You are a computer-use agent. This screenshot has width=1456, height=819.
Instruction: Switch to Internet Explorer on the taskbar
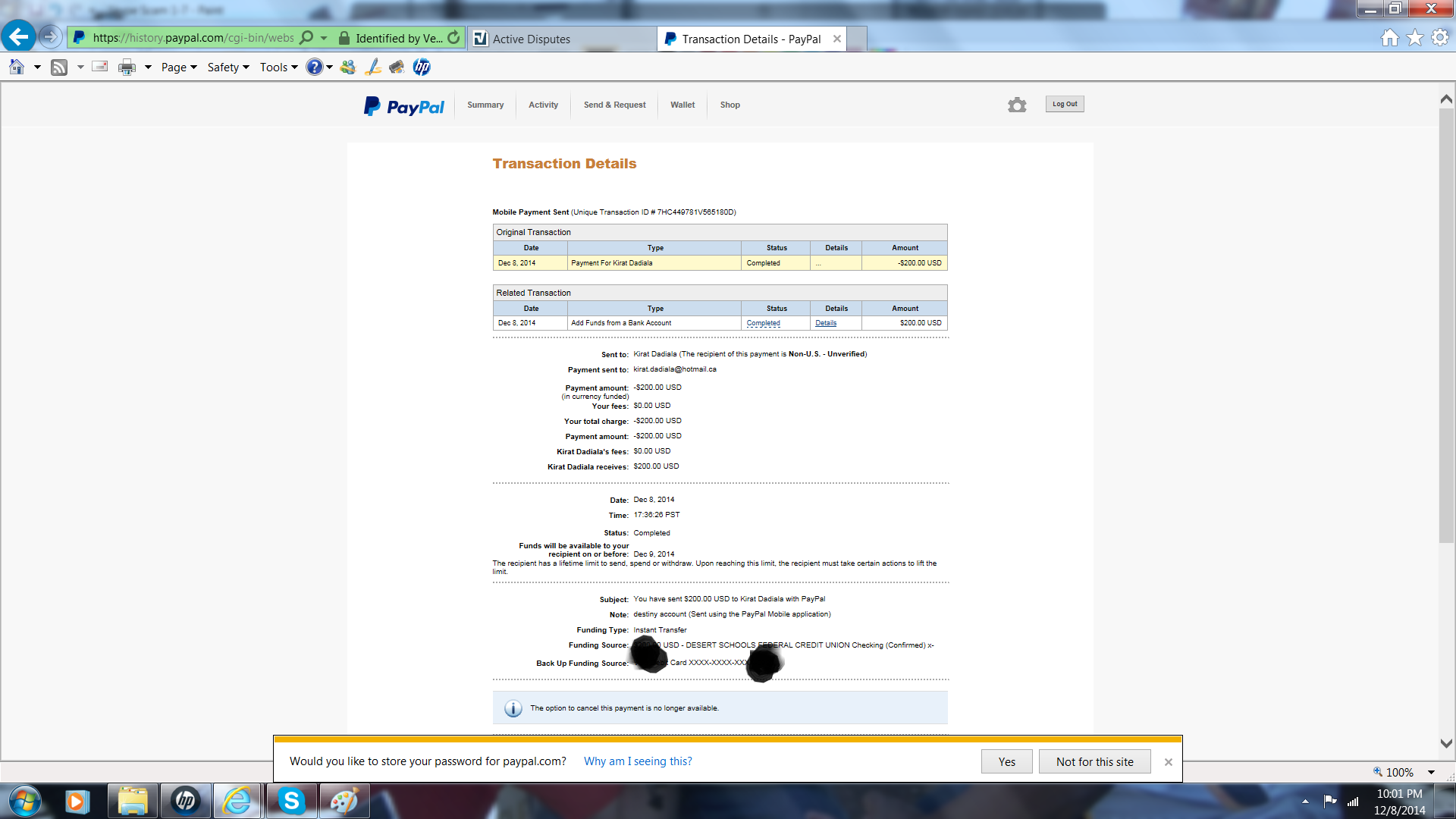(237, 801)
